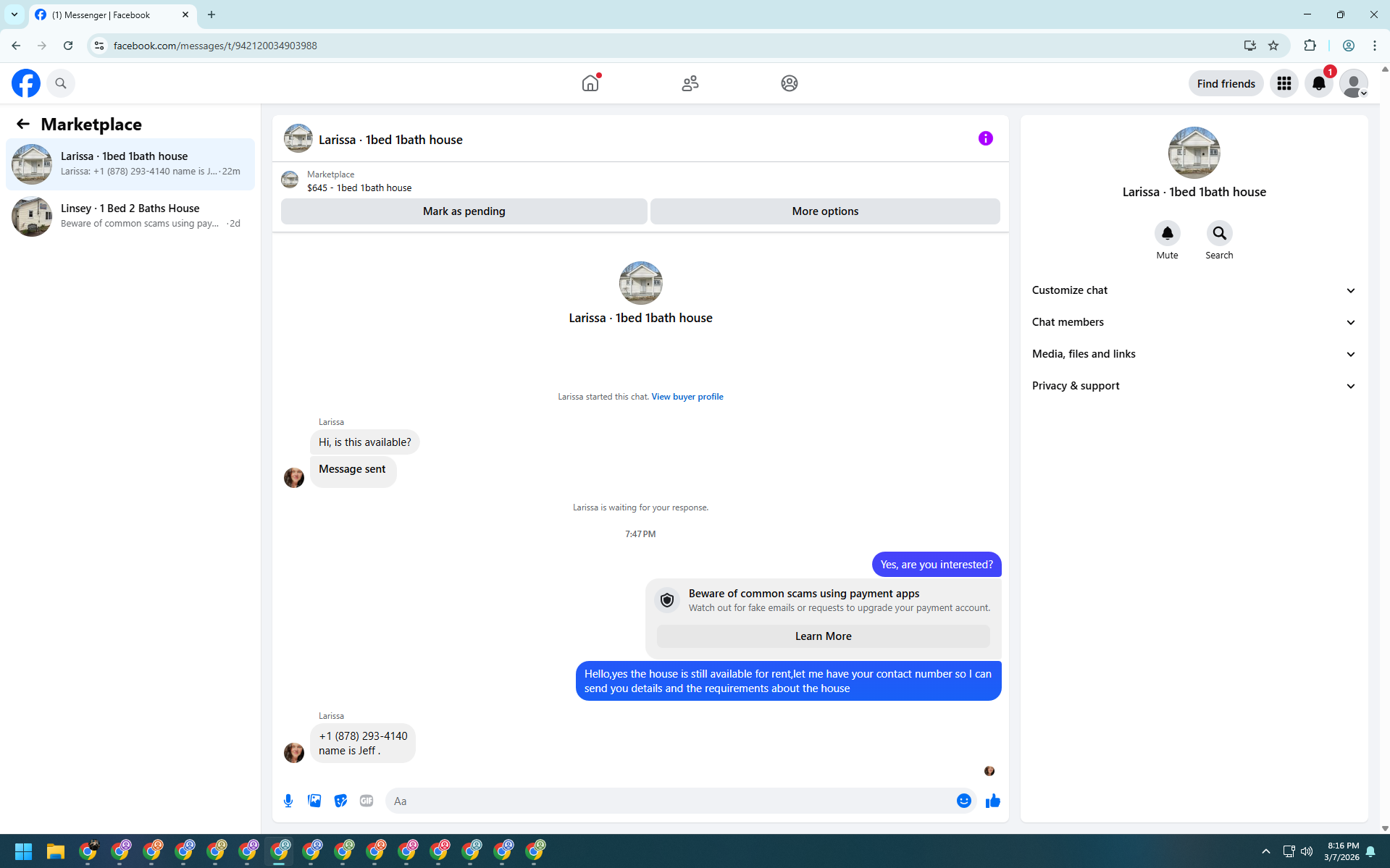Expand the Chat members section
Image resolution: width=1390 pixels, height=868 pixels.
coord(1194,322)
